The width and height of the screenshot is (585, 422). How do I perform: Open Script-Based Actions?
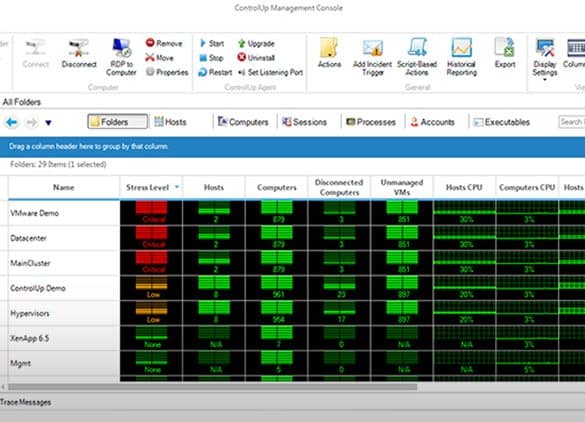coord(417,57)
